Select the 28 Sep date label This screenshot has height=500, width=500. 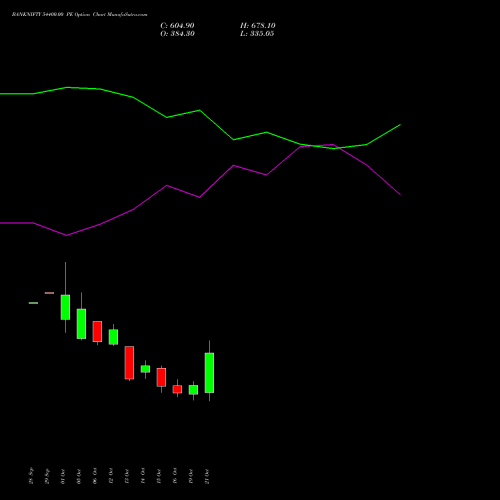click(x=31, y=476)
